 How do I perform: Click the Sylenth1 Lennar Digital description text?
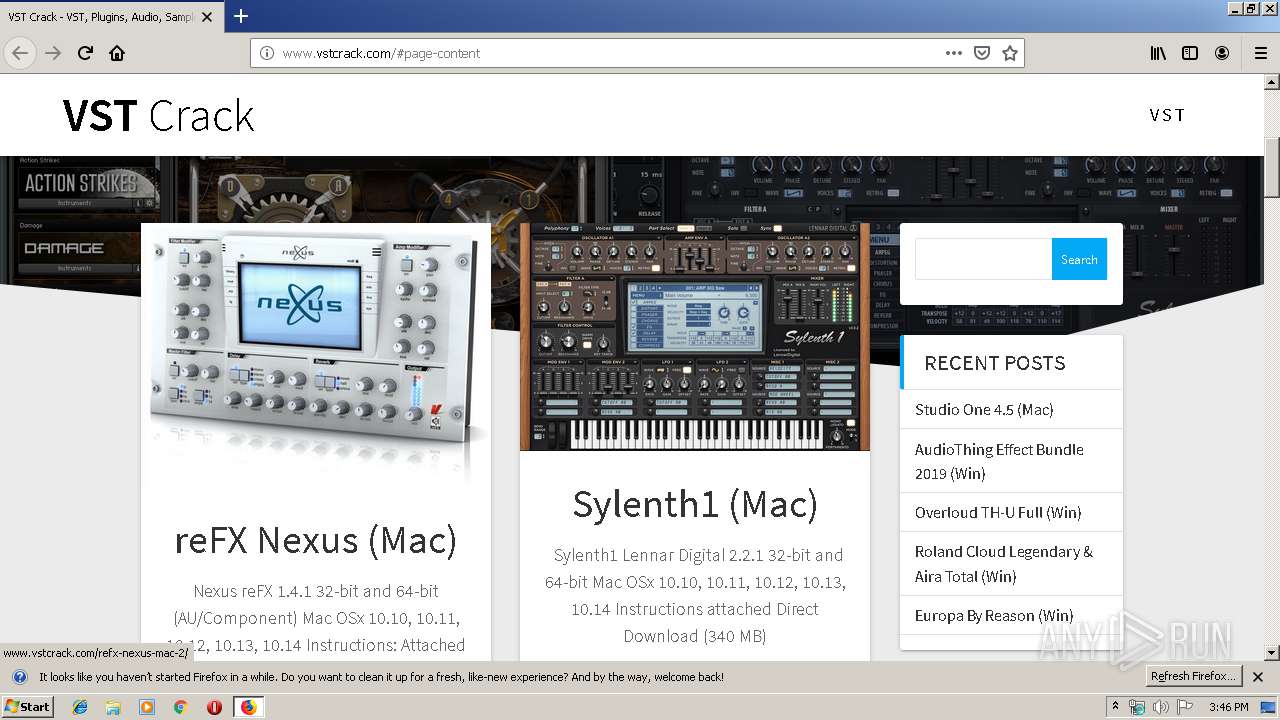point(695,595)
